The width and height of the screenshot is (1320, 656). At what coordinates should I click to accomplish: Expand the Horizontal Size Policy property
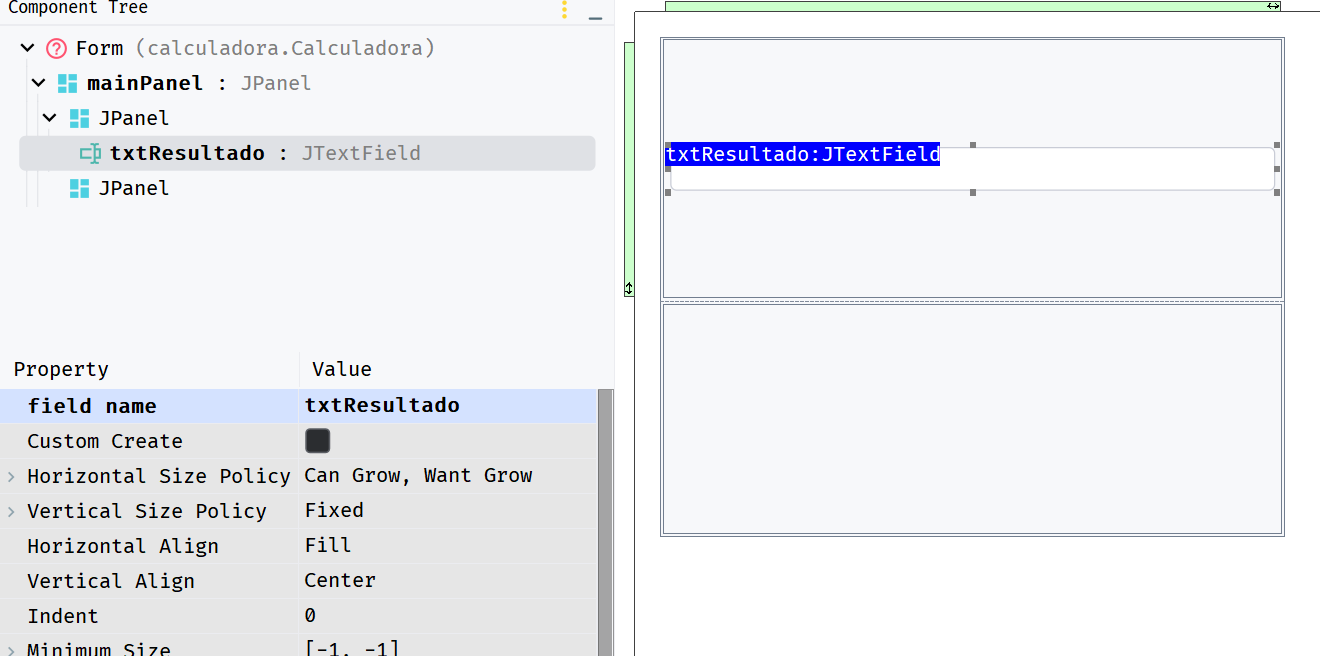click(x=10, y=475)
